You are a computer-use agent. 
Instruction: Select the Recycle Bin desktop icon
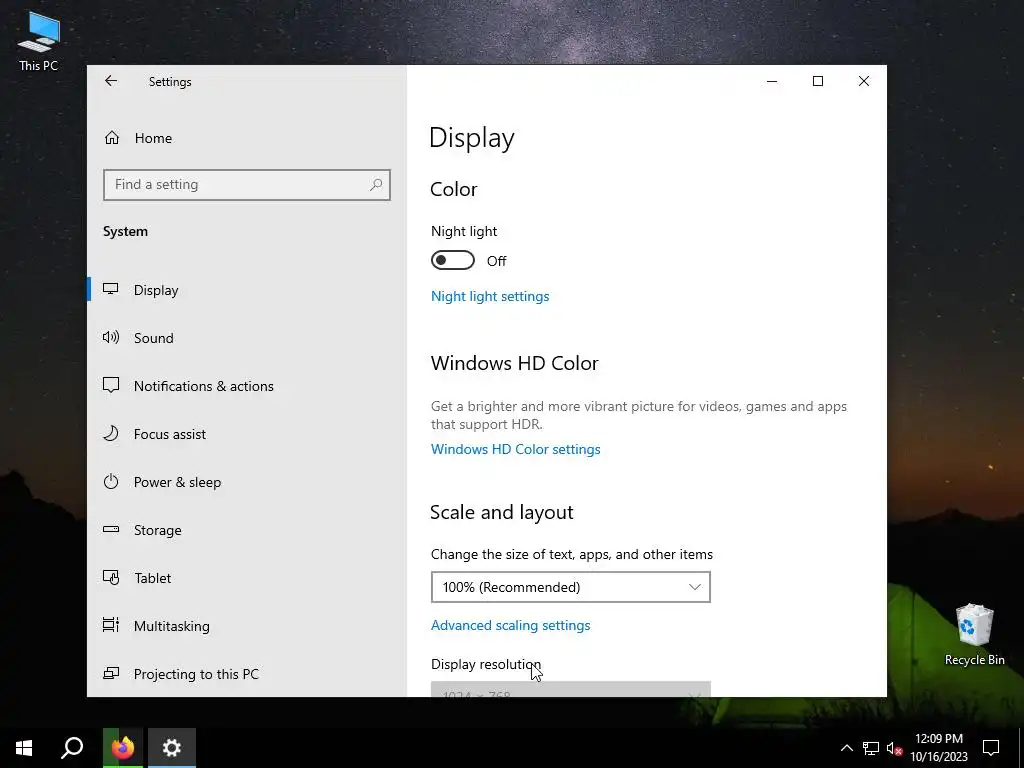(x=974, y=635)
